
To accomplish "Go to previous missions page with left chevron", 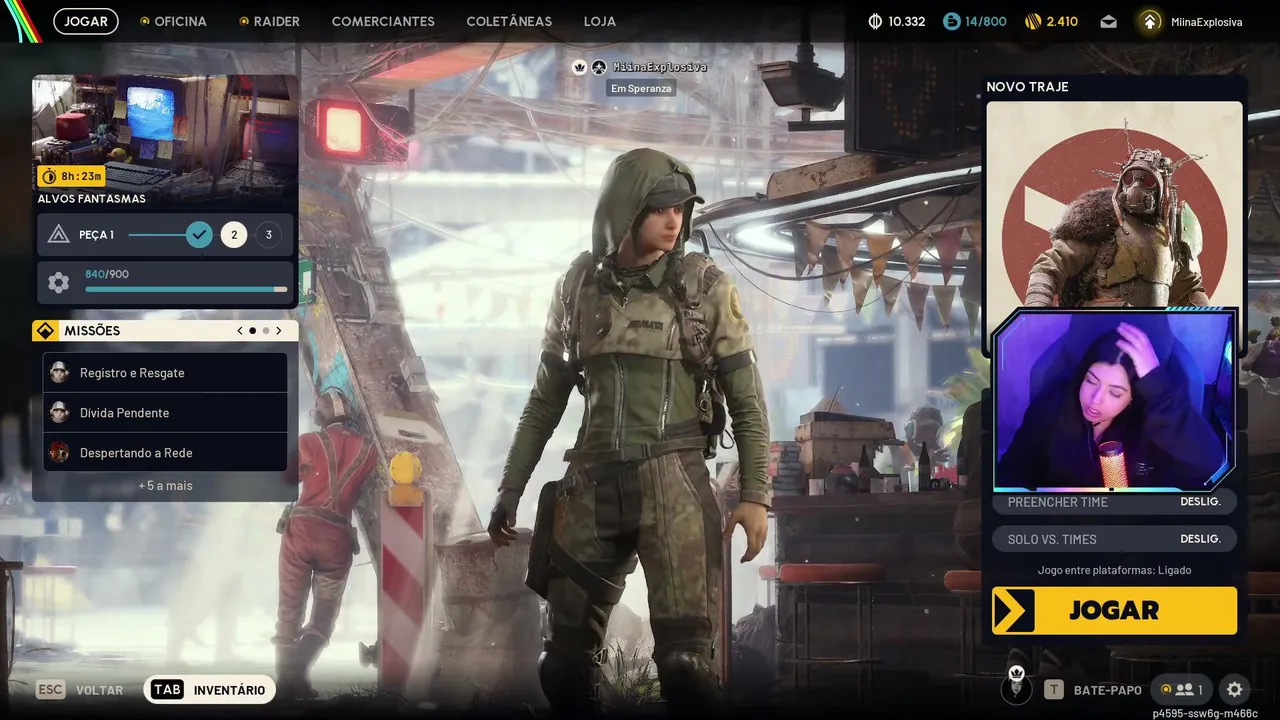I will (x=240, y=330).
